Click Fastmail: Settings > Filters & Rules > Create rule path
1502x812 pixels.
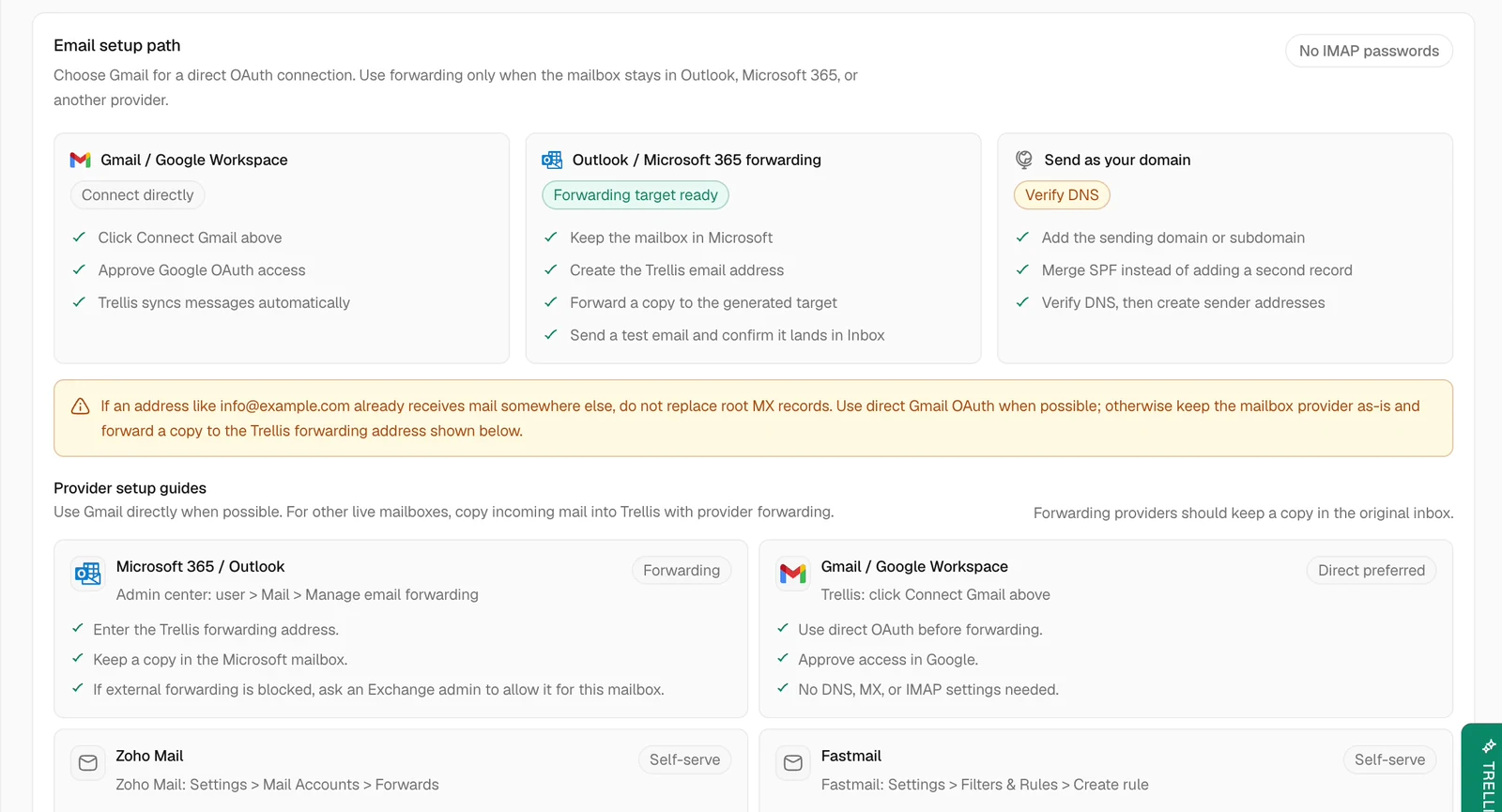(x=985, y=785)
